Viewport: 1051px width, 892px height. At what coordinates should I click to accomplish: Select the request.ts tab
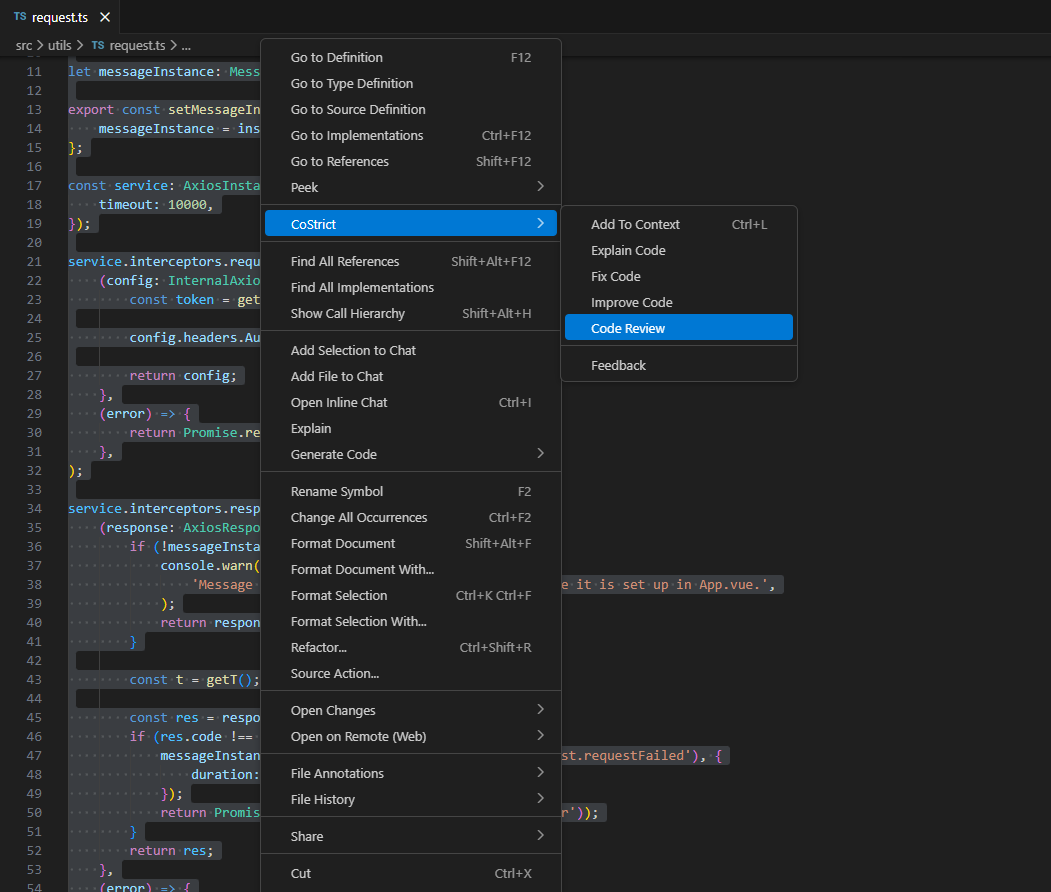click(x=60, y=17)
